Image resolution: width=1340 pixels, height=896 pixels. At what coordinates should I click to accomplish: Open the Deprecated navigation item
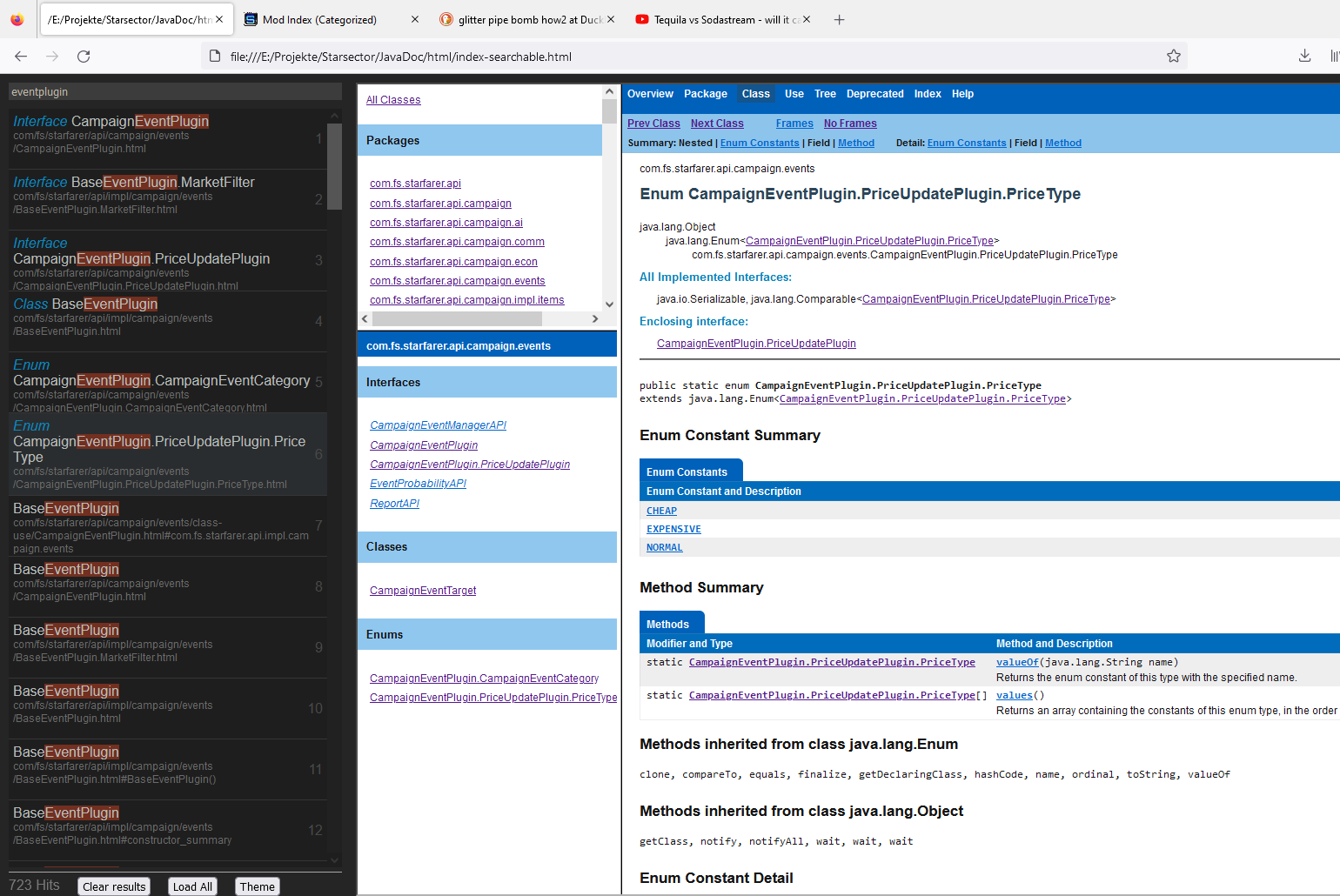click(874, 94)
